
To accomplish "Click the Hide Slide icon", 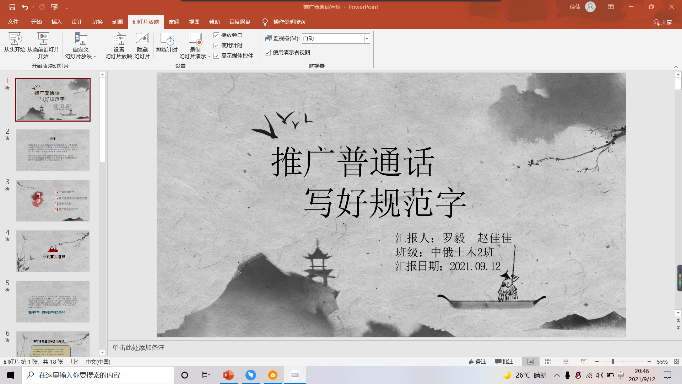I will pyautogui.click(x=142, y=45).
